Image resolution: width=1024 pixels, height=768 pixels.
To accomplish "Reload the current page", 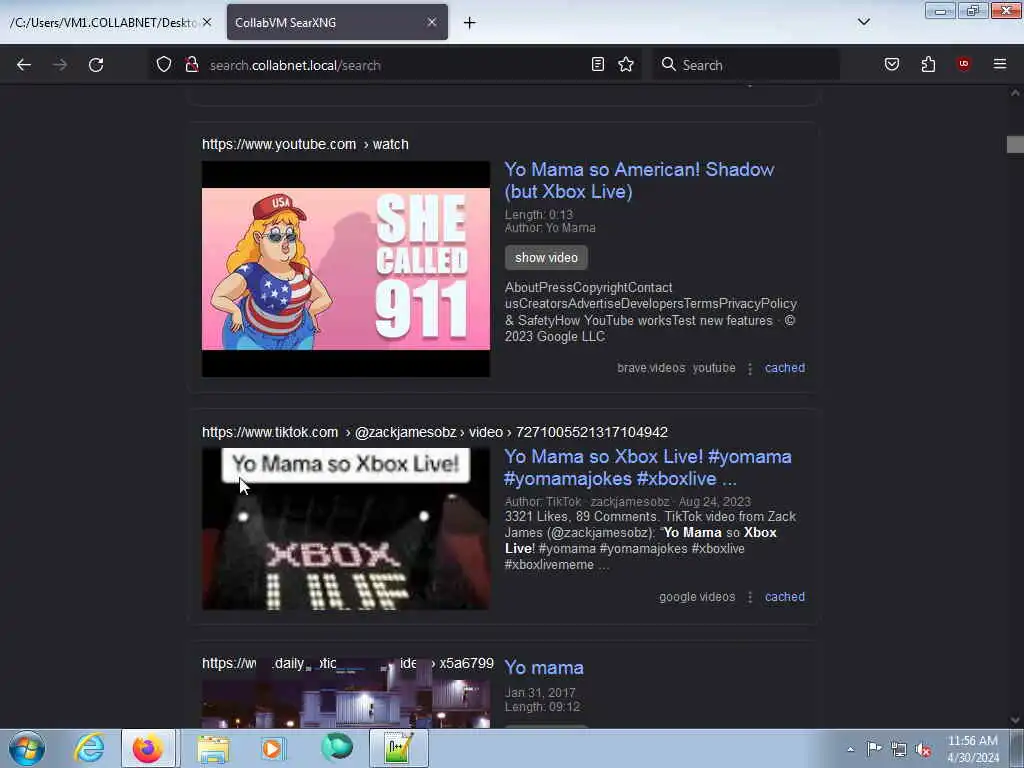I will pos(96,65).
